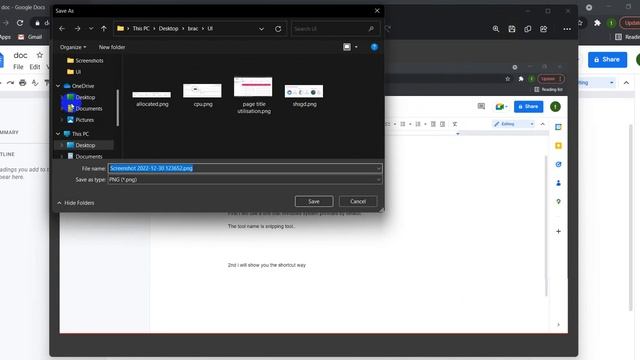Image resolution: width=640 pixels, height=360 pixels.
Task: Expand the Pictures node under OneDrive
Action: tap(62, 120)
